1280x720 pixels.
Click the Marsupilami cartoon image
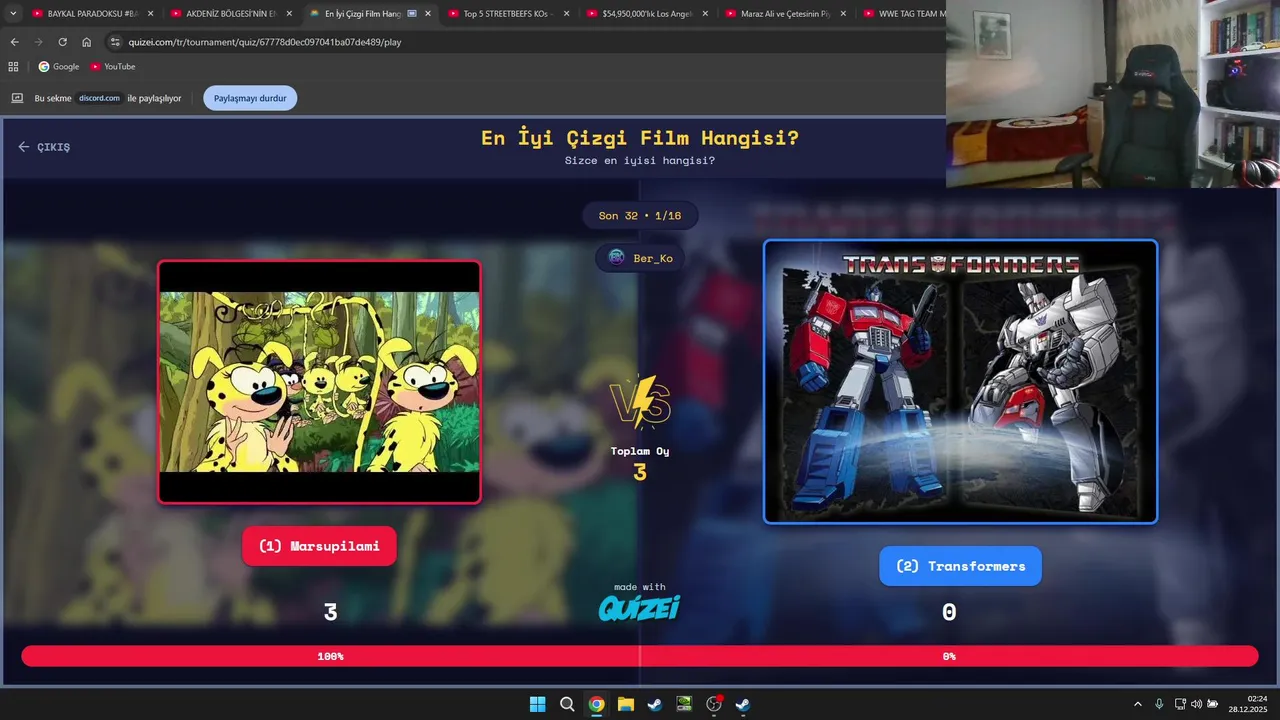tap(319, 382)
